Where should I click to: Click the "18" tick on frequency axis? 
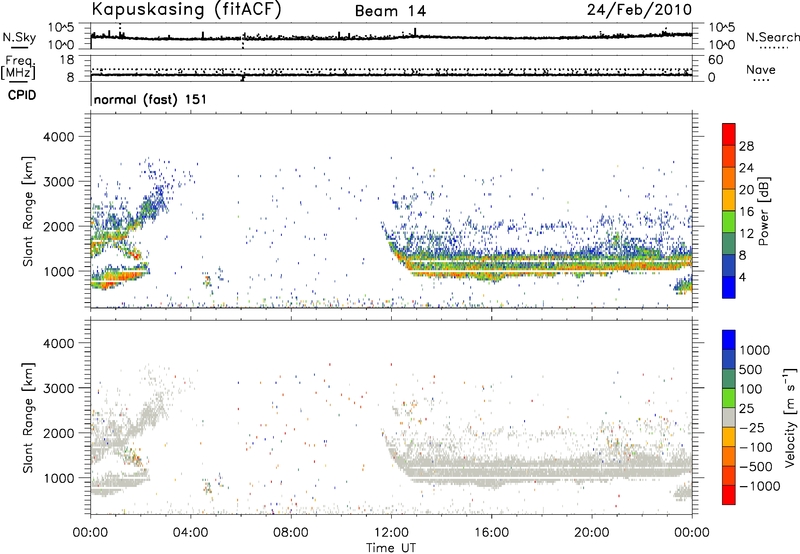67,60
